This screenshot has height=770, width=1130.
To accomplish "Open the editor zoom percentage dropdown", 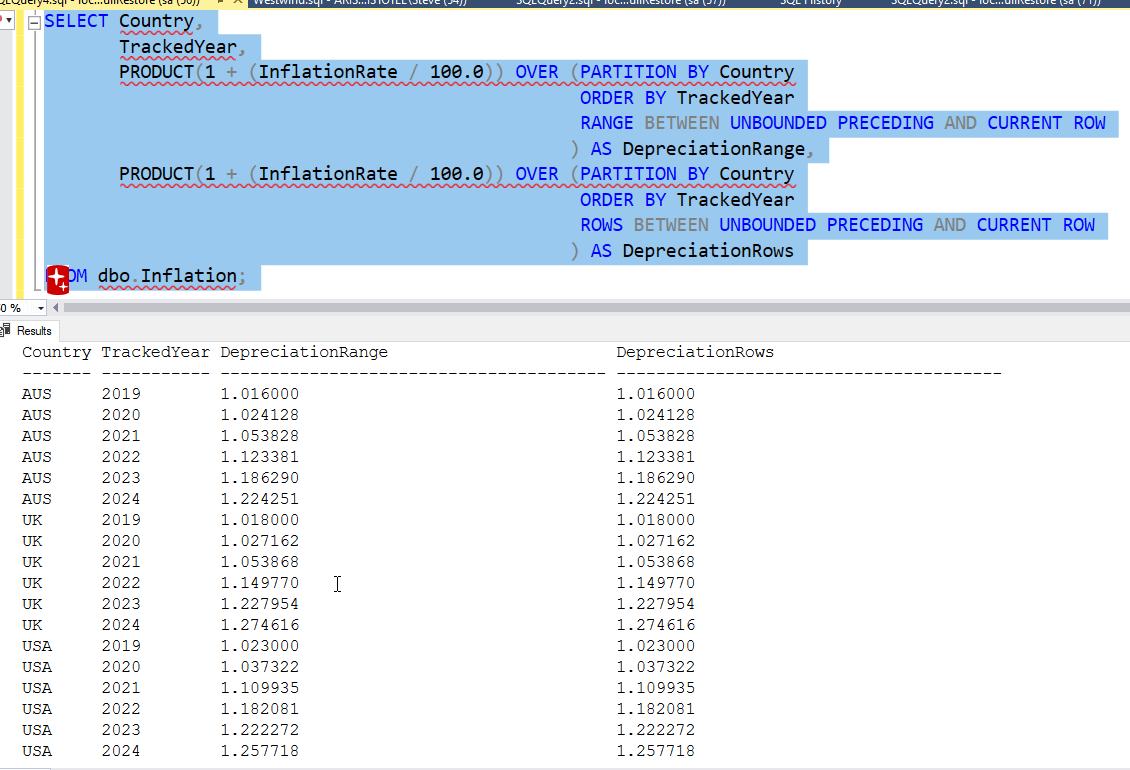I will (40, 308).
